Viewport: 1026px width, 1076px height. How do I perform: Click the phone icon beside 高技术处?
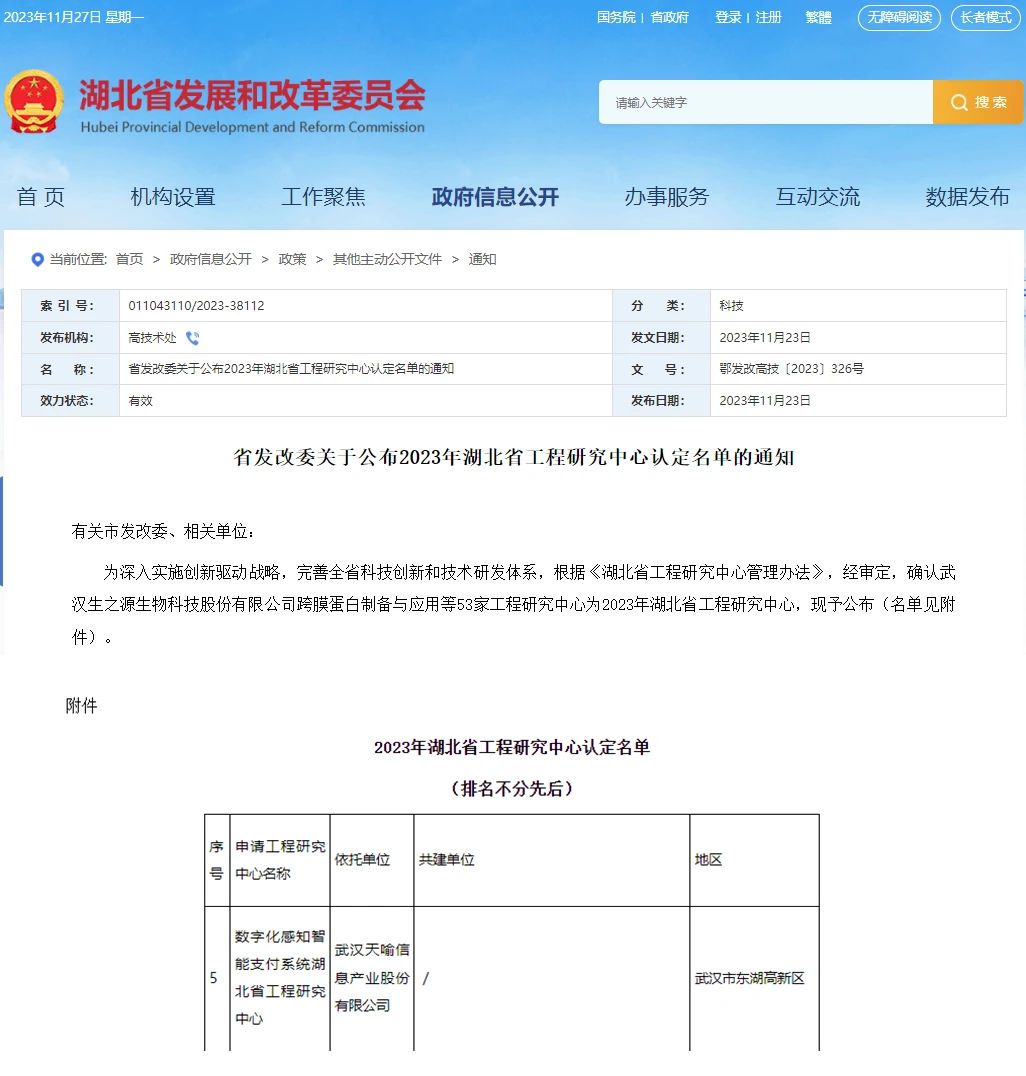coord(193,338)
